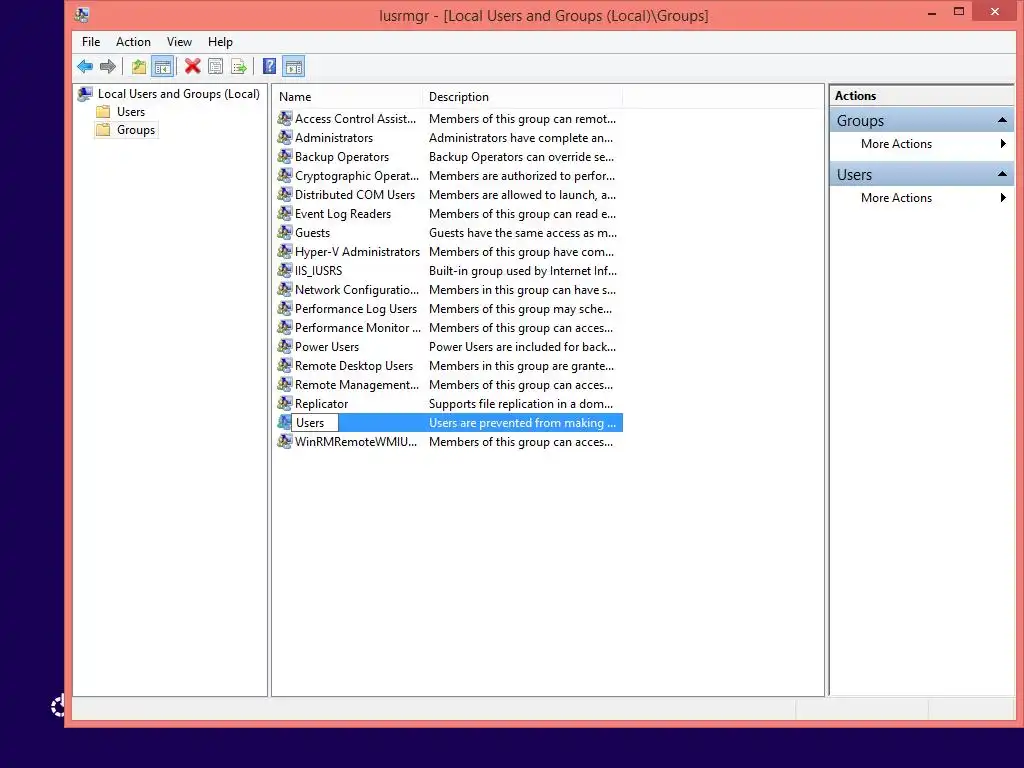Select the Performance Log Users row
The width and height of the screenshot is (1024, 768).
pos(449,308)
